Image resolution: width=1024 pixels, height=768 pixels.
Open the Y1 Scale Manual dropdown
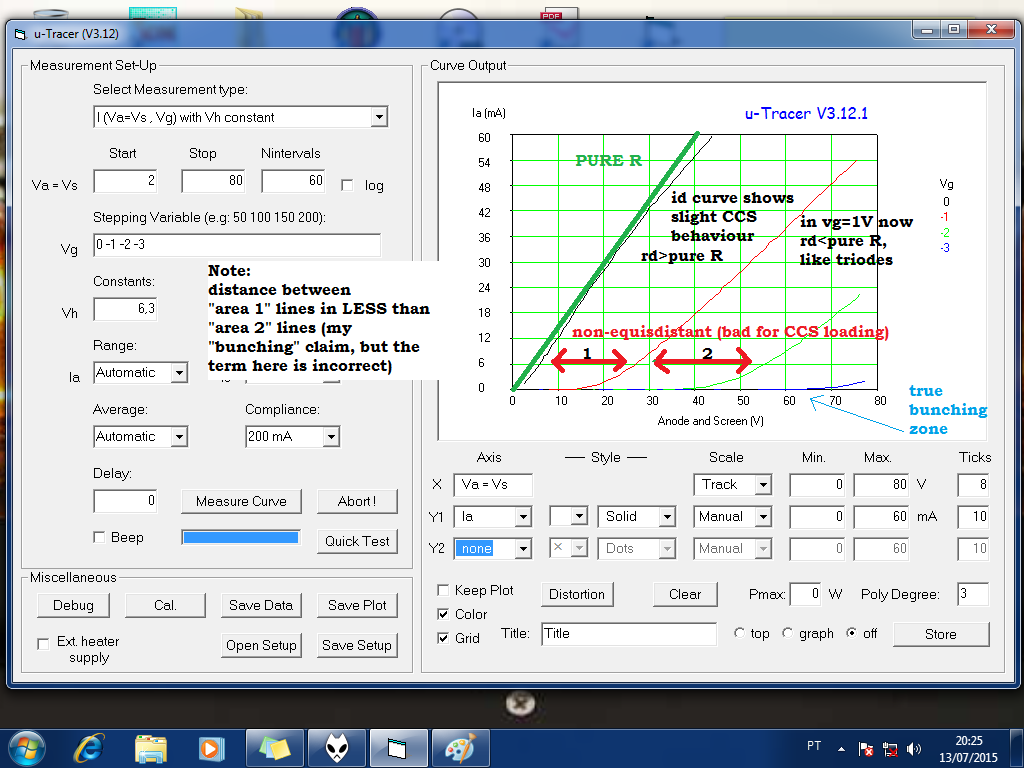[763, 517]
